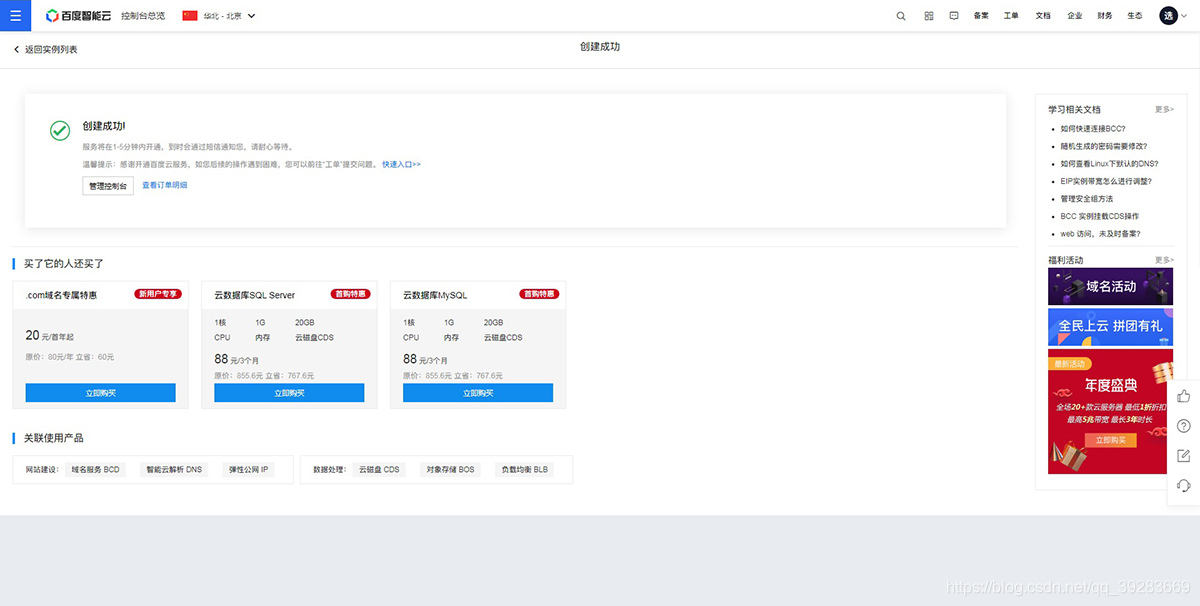Click the thumbs-up feedback icon
This screenshot has width=1200, height=606.
(1184, 396)
